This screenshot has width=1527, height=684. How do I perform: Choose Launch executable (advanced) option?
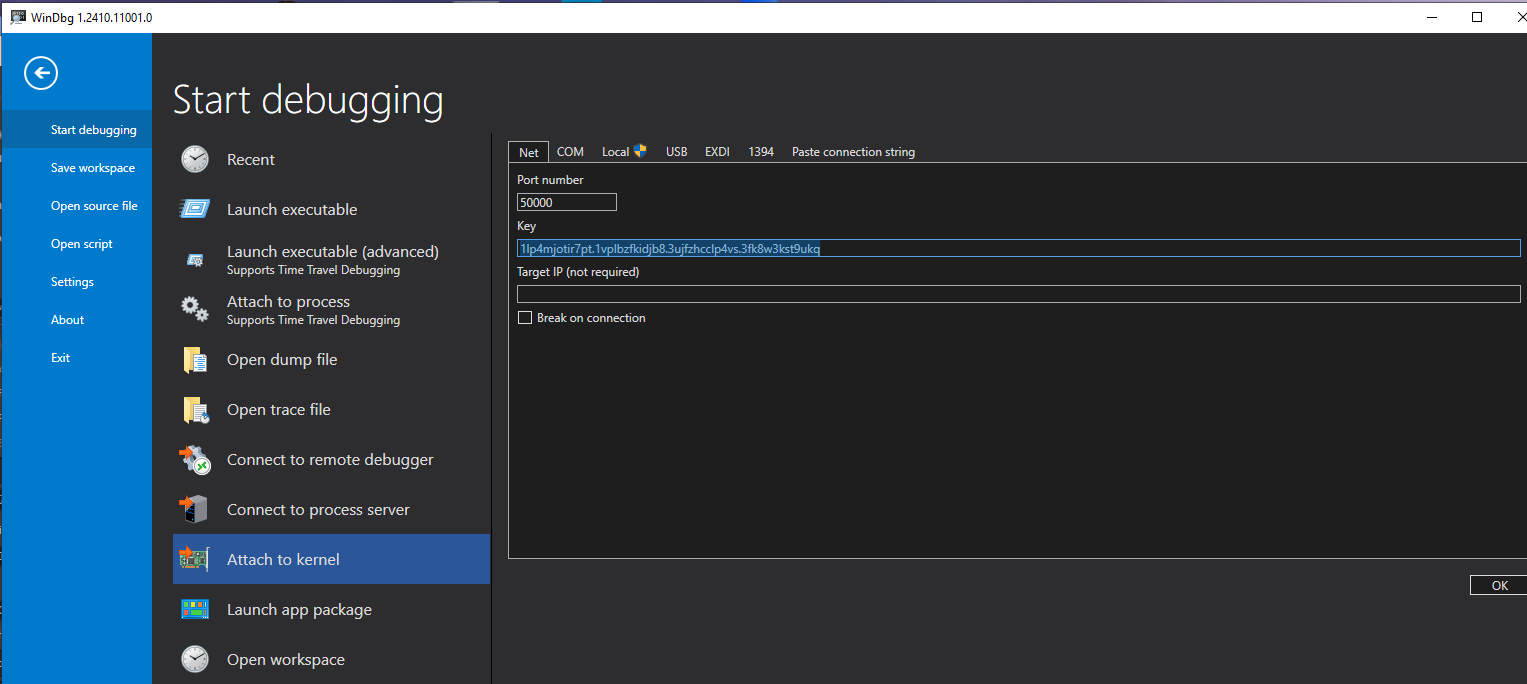coord(331,259)
